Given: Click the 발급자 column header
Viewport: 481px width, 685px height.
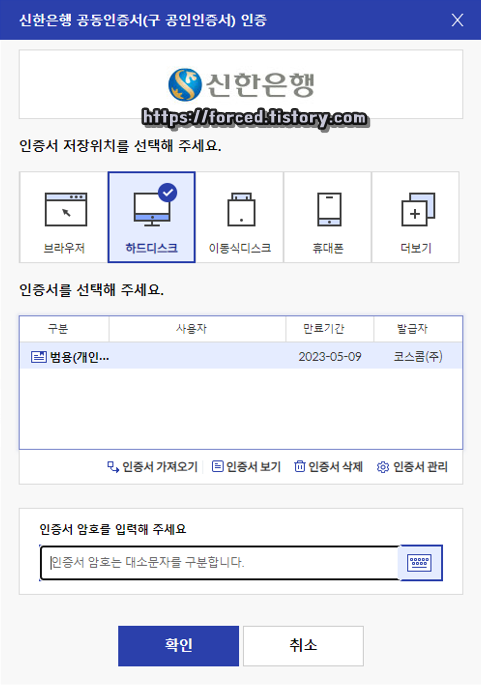Looking at the screenshot, I should pos(418,329).
